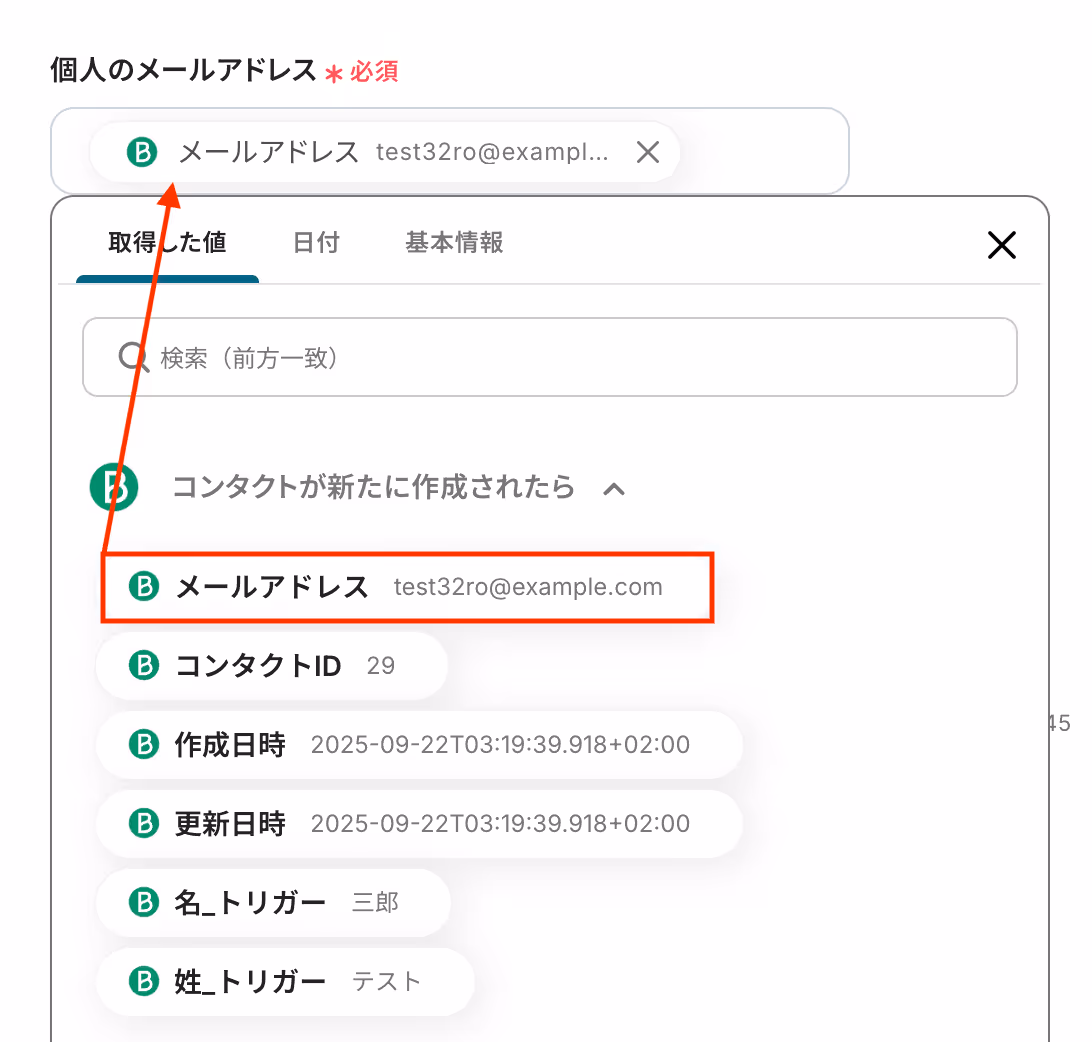Viewport: 1092px width, 1042px height.
Task: Switch to the 取得した値 tab
Action: click(167, 242)
